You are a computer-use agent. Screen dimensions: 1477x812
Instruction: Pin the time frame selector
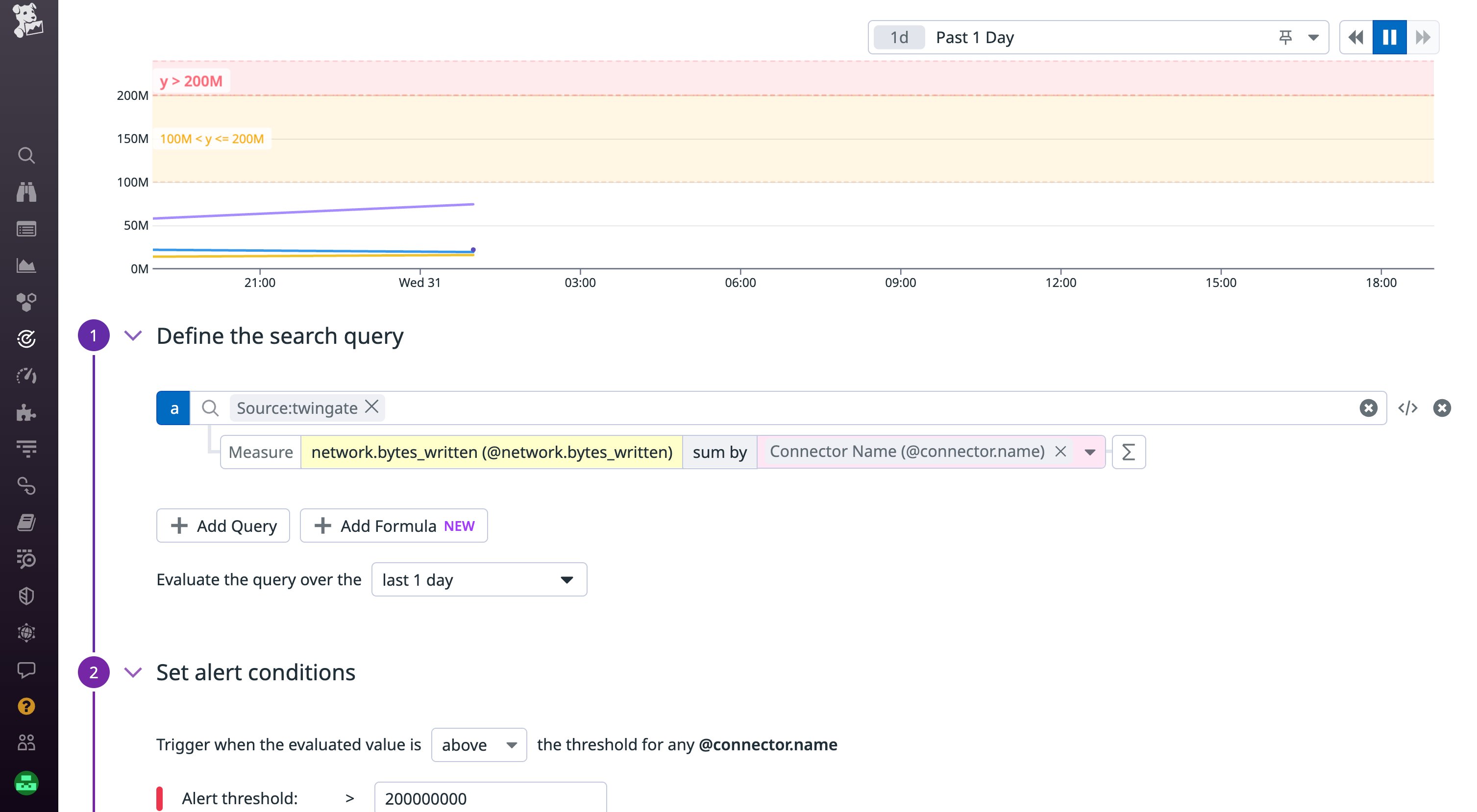[1285, 37]
